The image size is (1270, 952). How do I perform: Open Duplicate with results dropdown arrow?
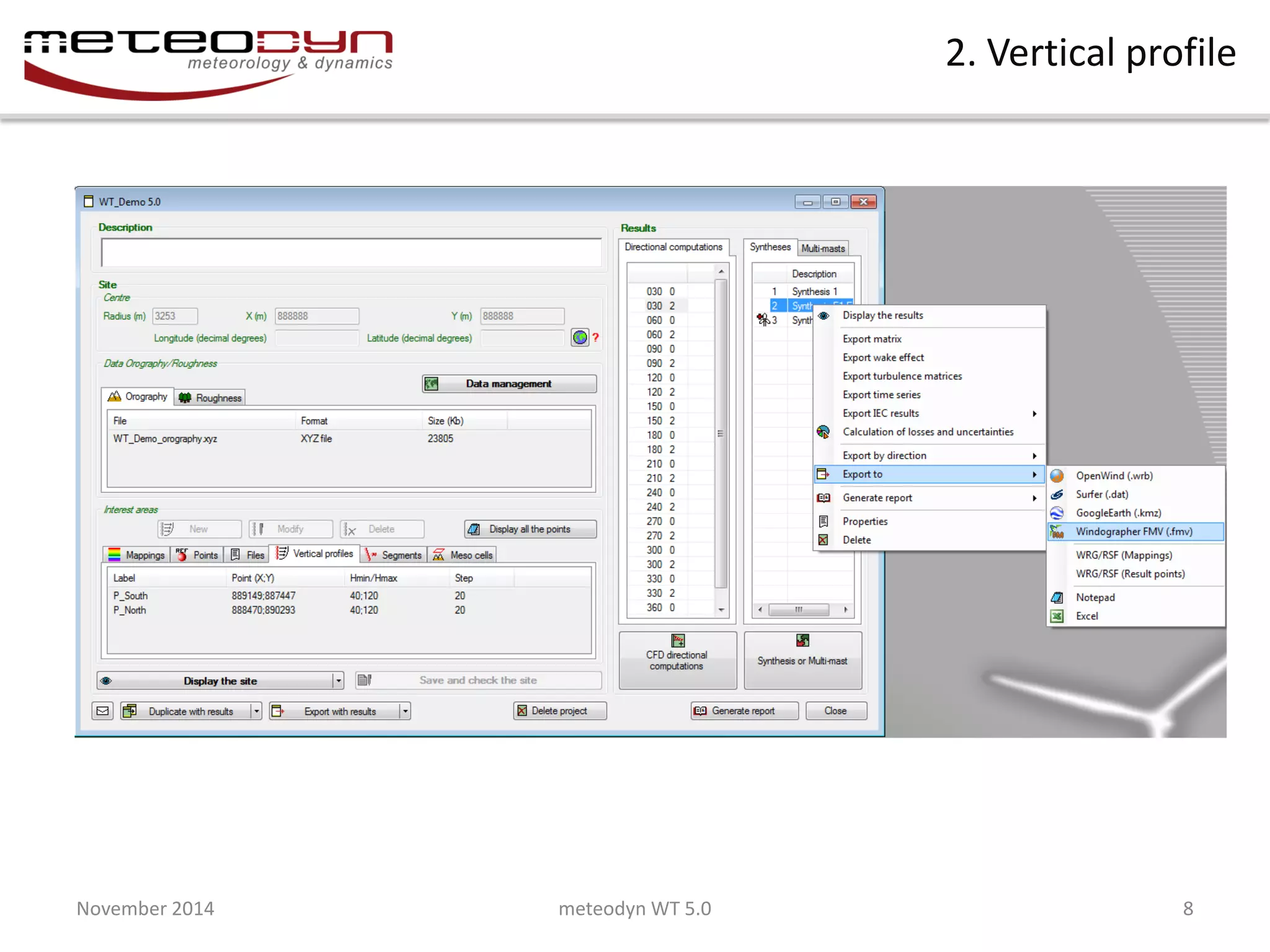point(256,711)
